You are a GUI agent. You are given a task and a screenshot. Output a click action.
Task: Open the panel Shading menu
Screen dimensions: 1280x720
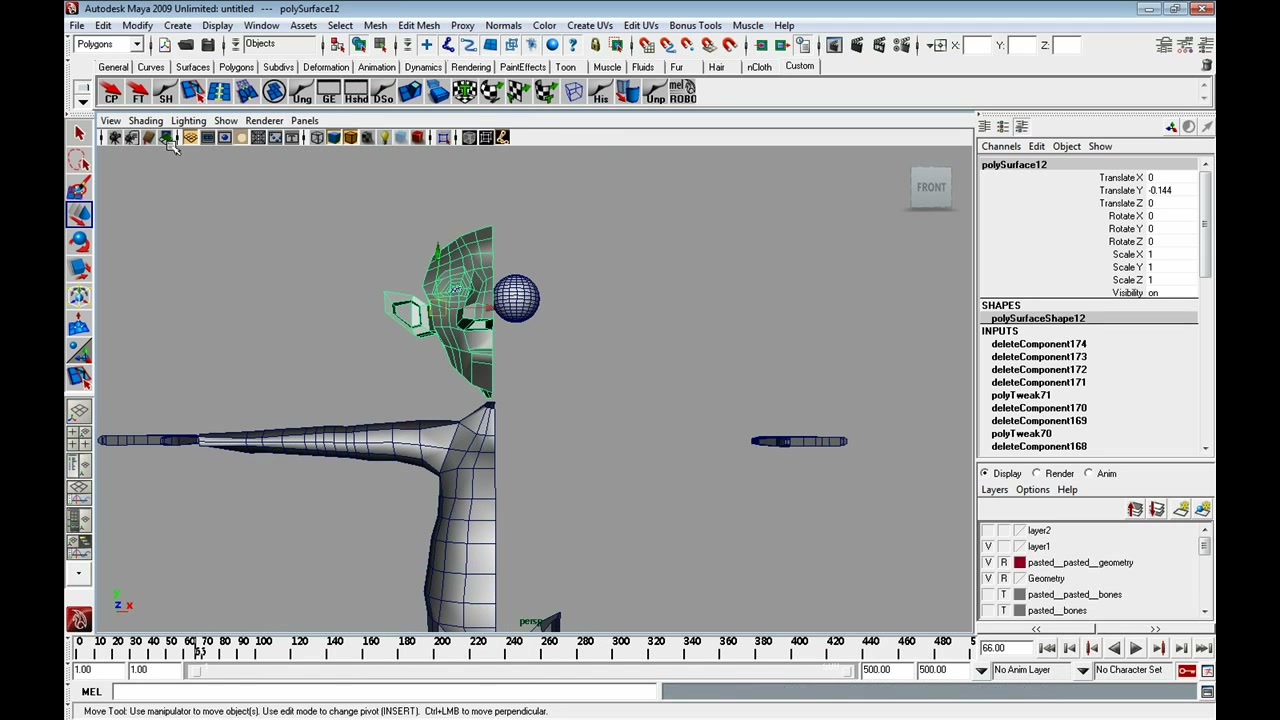tap(145, 121)
